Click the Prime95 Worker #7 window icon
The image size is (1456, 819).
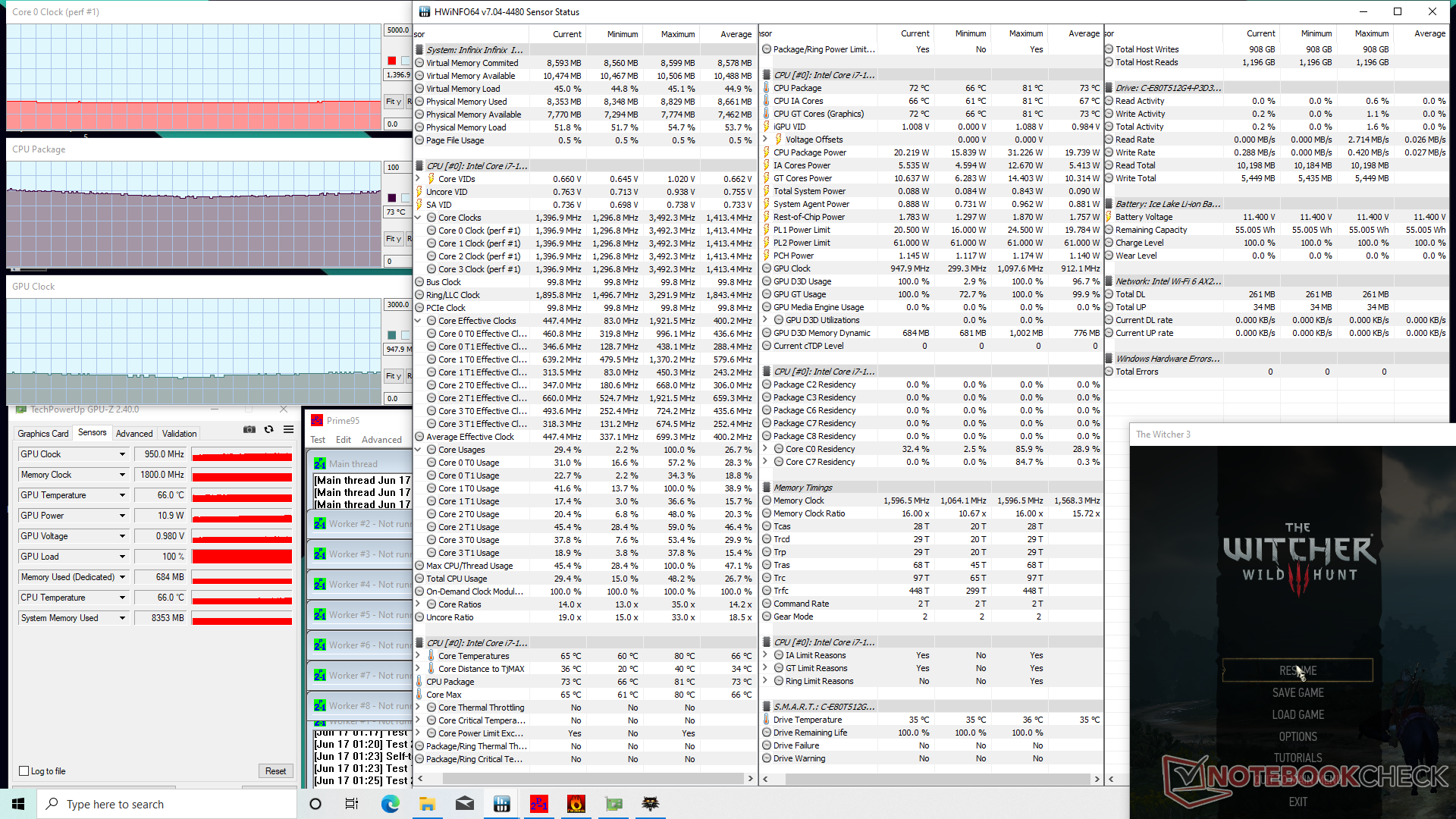[320, 676]
